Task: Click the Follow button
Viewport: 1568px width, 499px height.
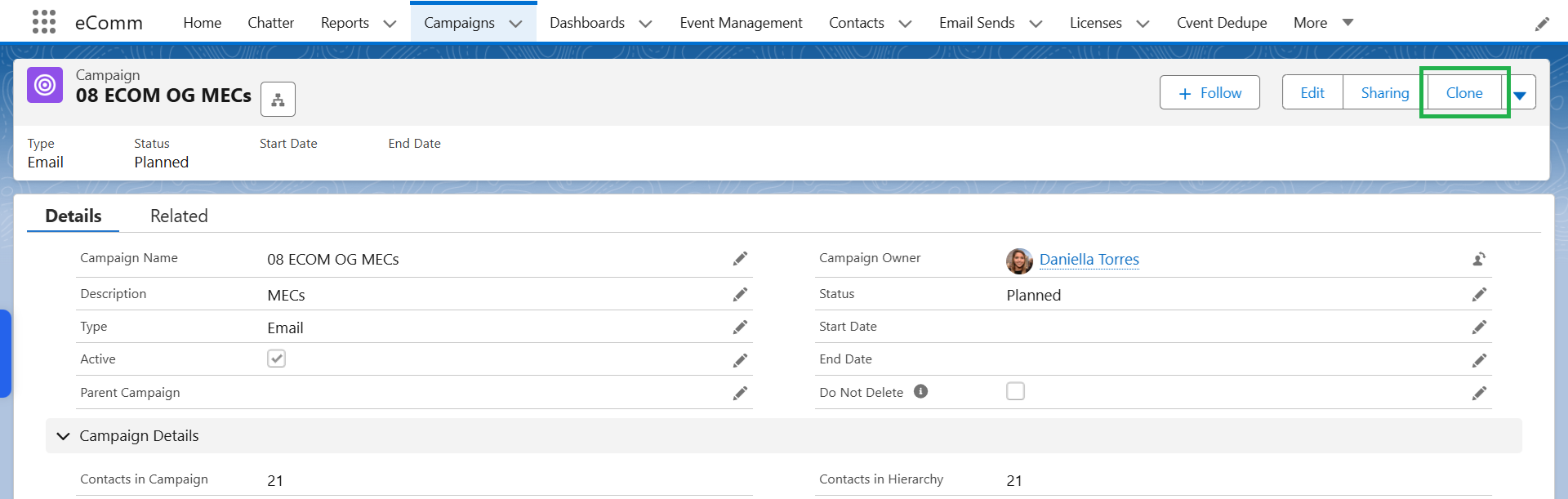Action: coord(1209,92)
